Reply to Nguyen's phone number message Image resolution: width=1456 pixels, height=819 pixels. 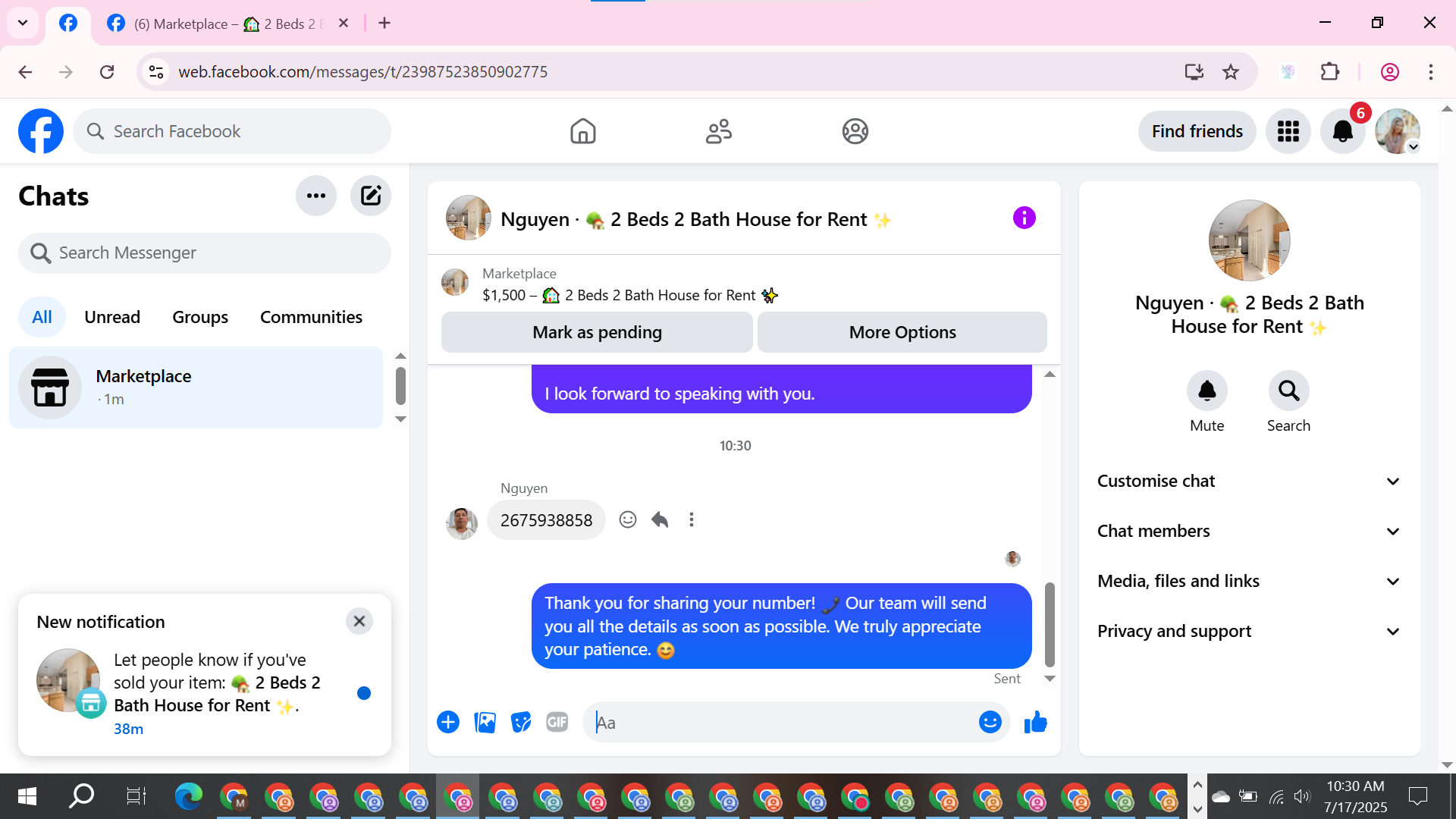(660, 519)
